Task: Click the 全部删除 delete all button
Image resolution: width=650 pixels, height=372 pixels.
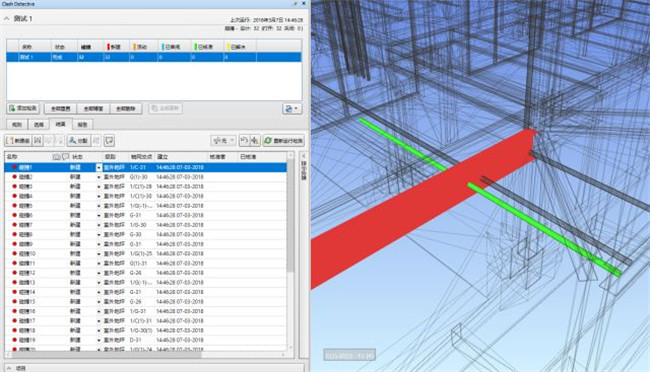Action: (x=126, y=109)
